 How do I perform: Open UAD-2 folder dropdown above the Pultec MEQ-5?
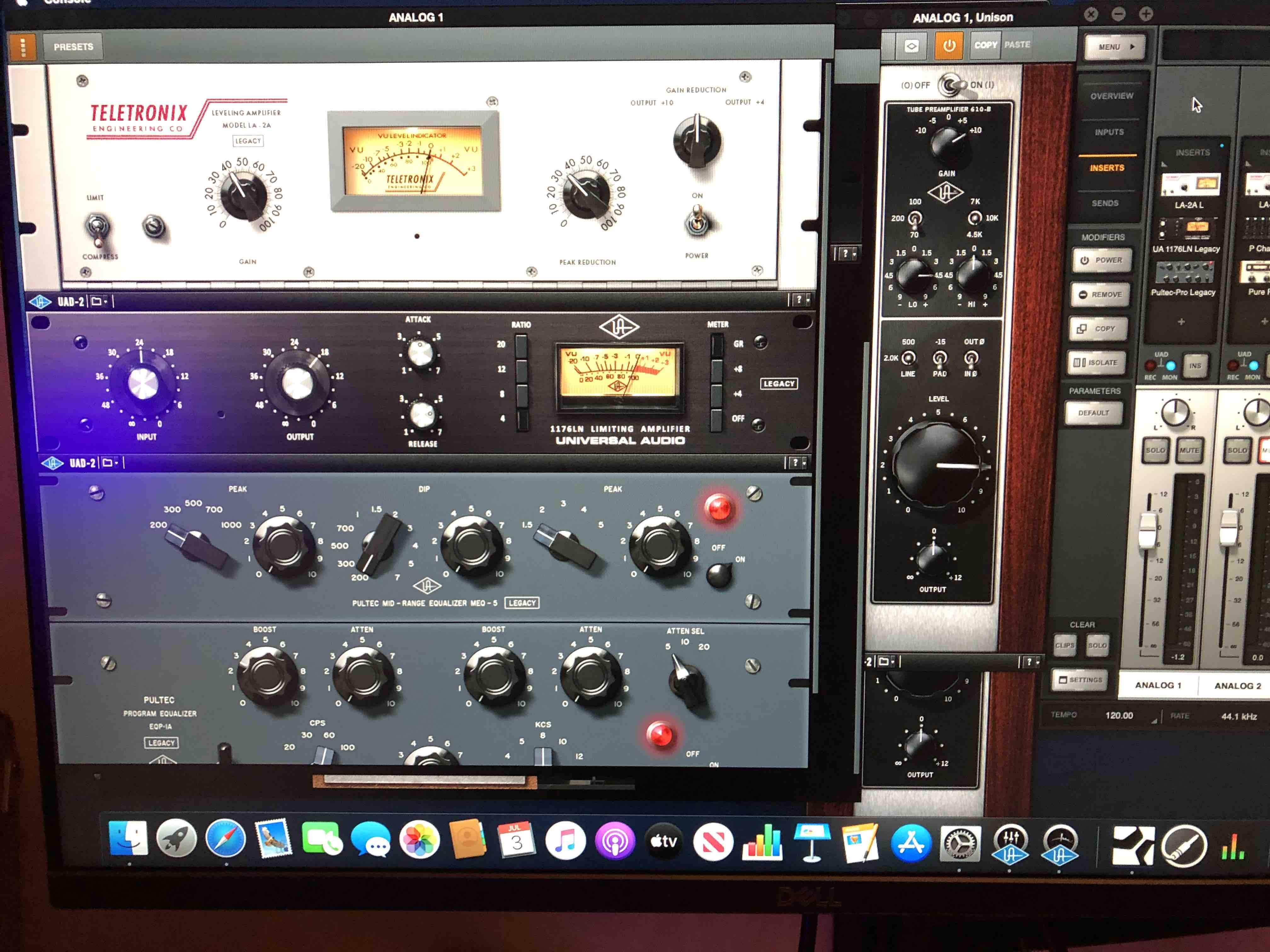click(x=110, y=462)
